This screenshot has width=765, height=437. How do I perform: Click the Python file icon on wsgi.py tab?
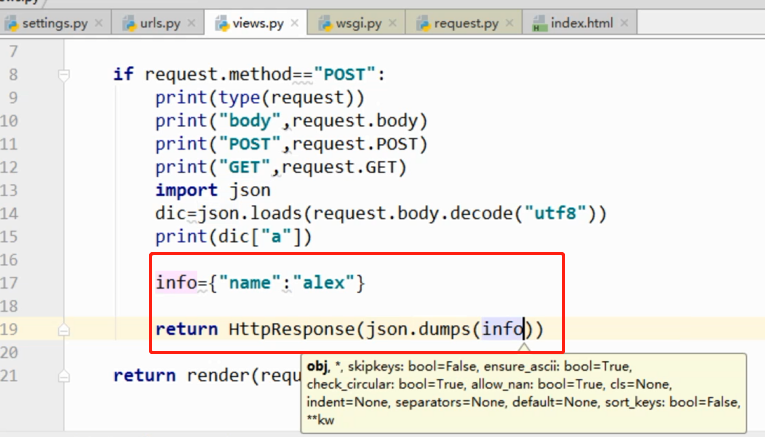coord(325,23)
